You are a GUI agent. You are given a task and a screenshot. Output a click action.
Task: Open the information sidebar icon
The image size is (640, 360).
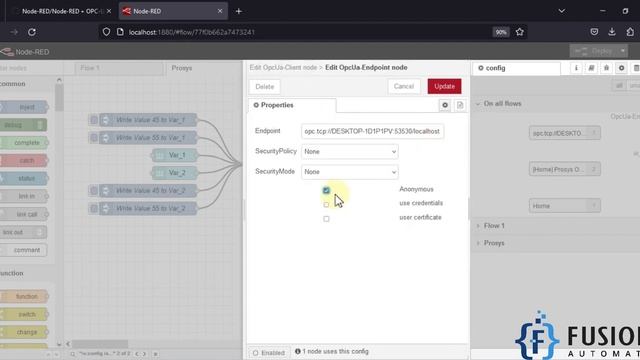pyautogui.click(x=576, y=68)
